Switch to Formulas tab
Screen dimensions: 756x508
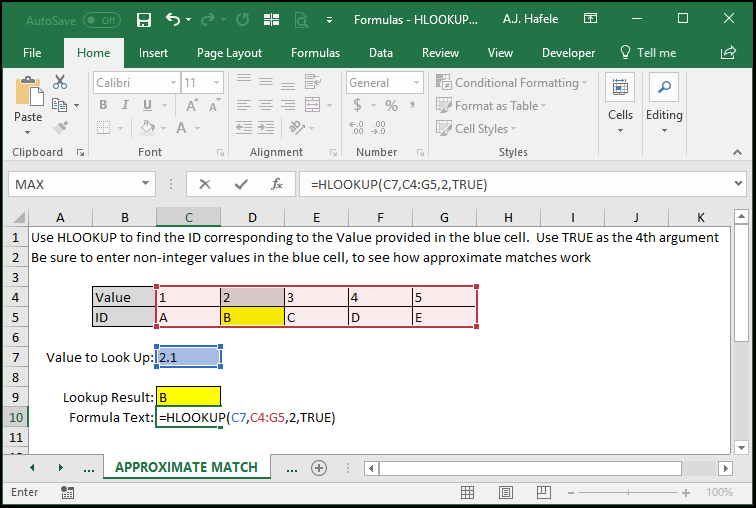tap(315, 53)
